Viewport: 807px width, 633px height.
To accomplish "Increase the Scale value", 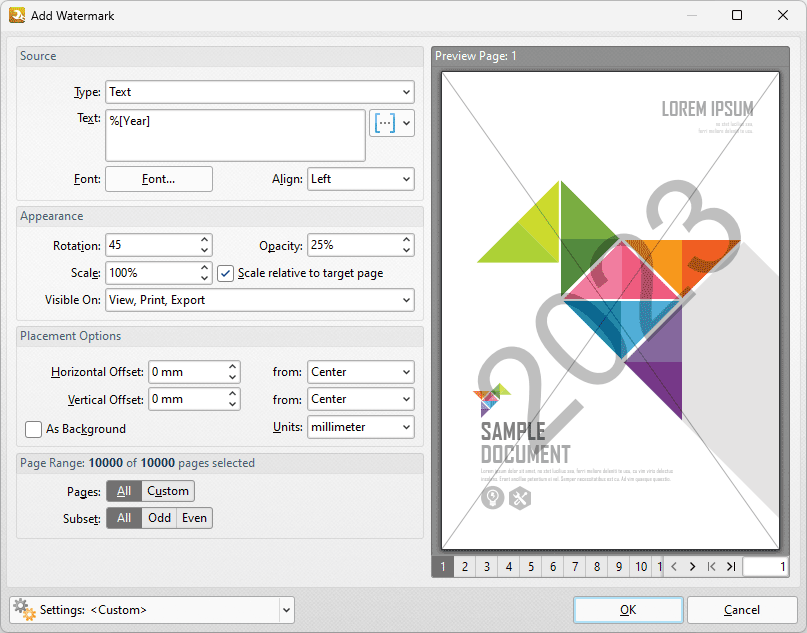I will (x=204, y=268).
